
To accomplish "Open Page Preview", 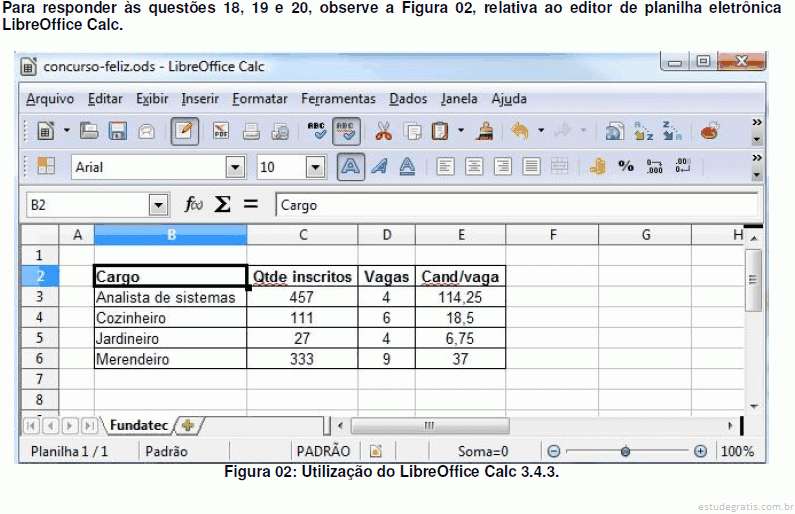I will pos(280,131).
